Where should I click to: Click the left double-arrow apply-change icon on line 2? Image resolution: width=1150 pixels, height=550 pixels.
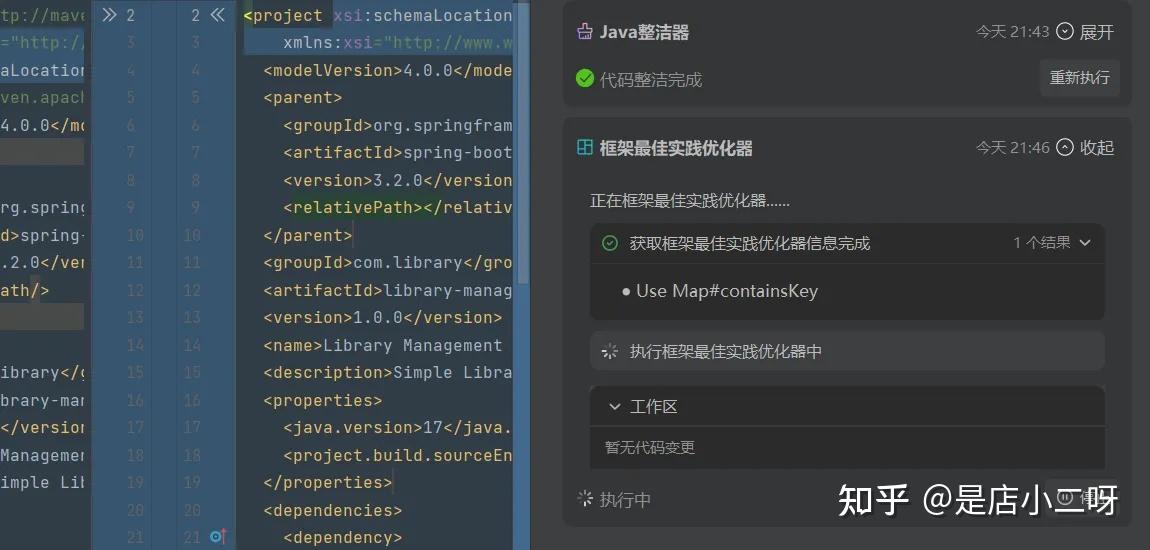(109, 15)
